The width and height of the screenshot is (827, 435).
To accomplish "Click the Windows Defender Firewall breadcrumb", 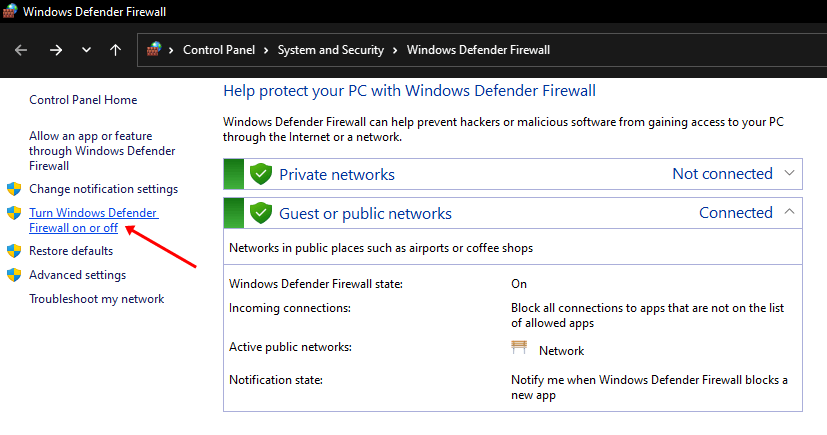I will pyautogui.click(x=478, y=50).
